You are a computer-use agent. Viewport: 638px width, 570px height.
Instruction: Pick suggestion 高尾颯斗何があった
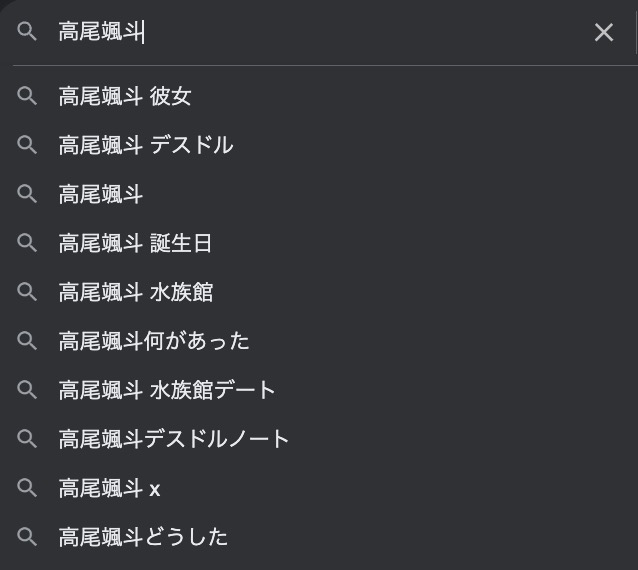319,341
